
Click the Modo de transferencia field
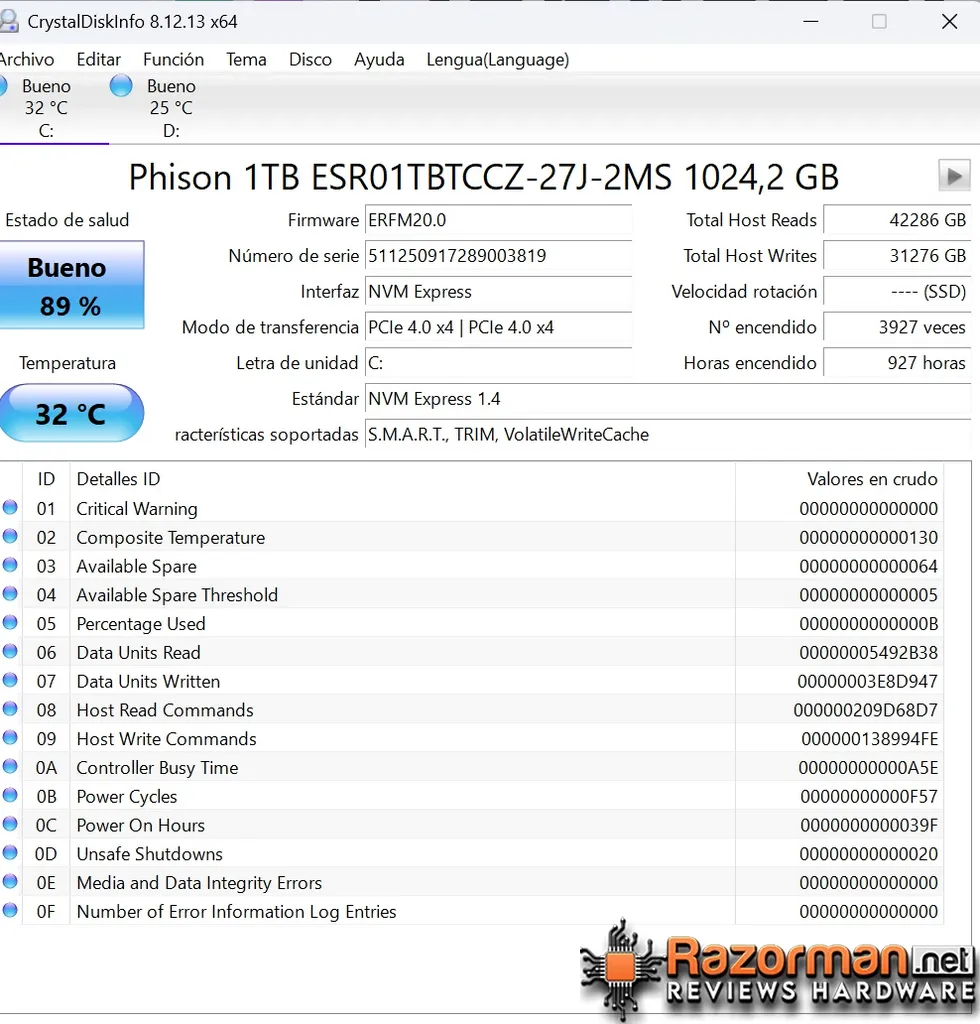(498, 327)
